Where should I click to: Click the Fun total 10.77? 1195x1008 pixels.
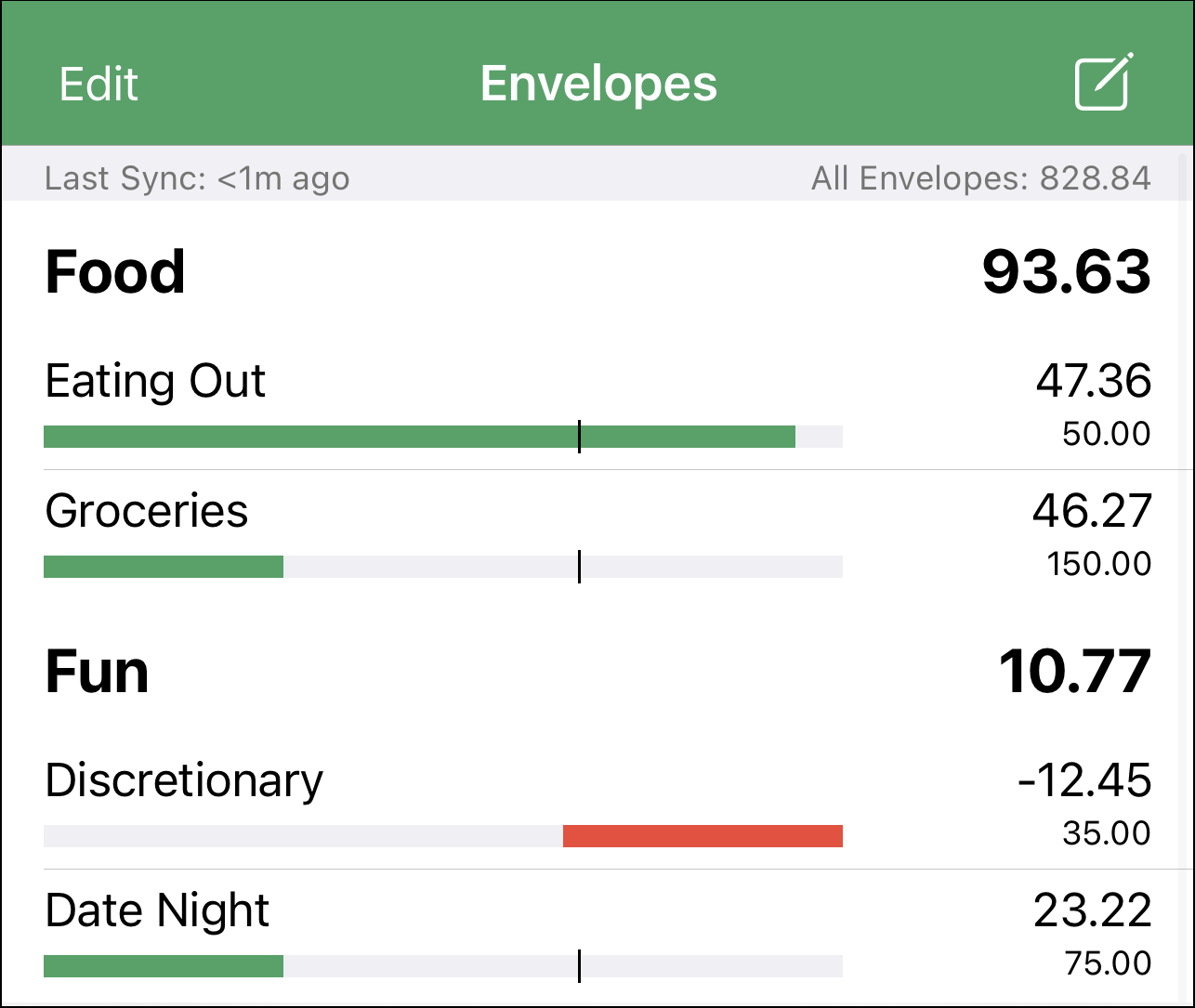pos(1074,672)
